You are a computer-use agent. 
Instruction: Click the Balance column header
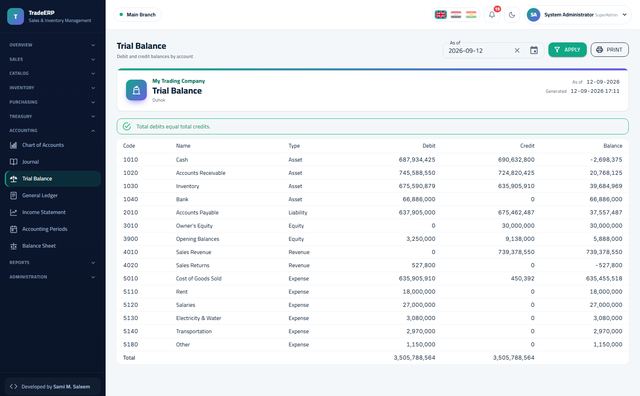[613, 146]
